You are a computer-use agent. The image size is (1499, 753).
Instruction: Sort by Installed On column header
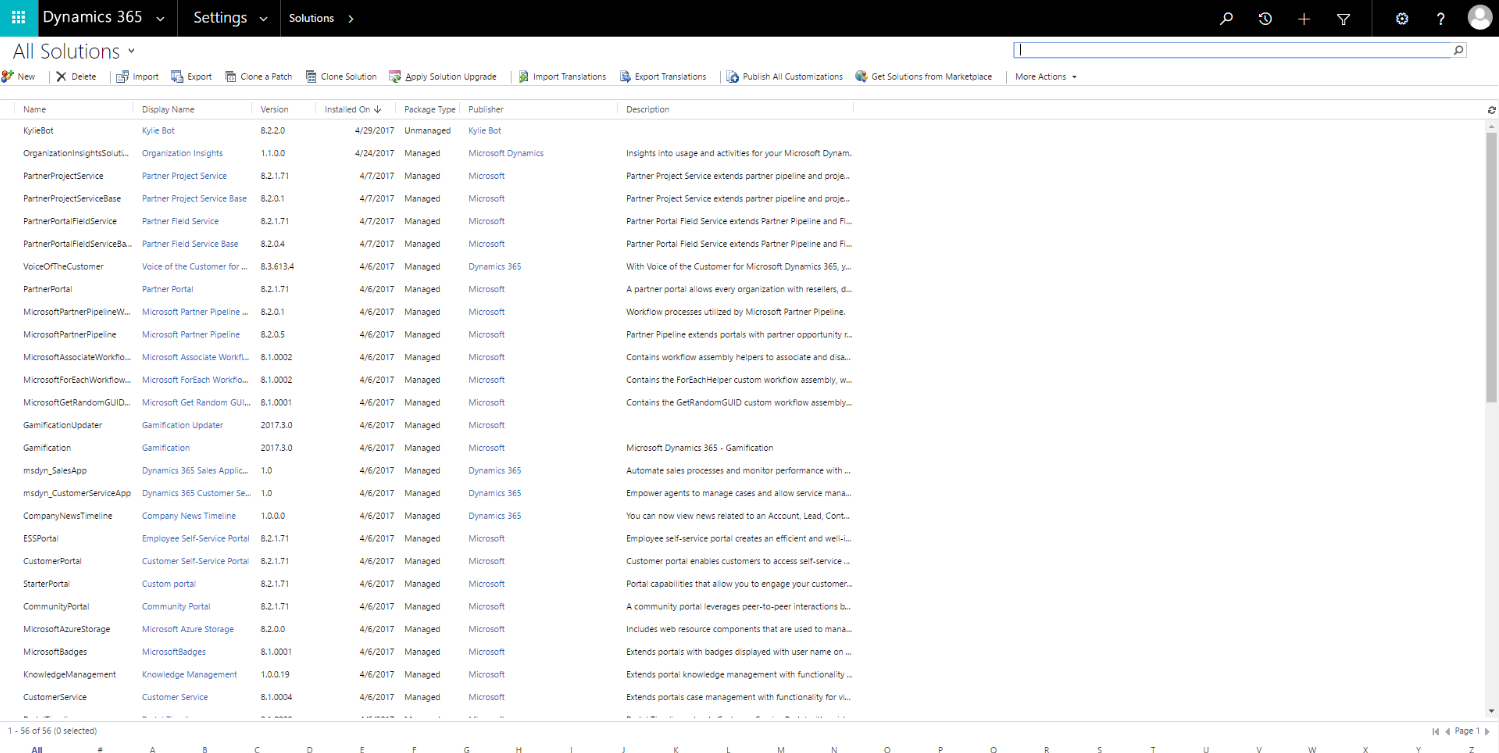point(354,109)
